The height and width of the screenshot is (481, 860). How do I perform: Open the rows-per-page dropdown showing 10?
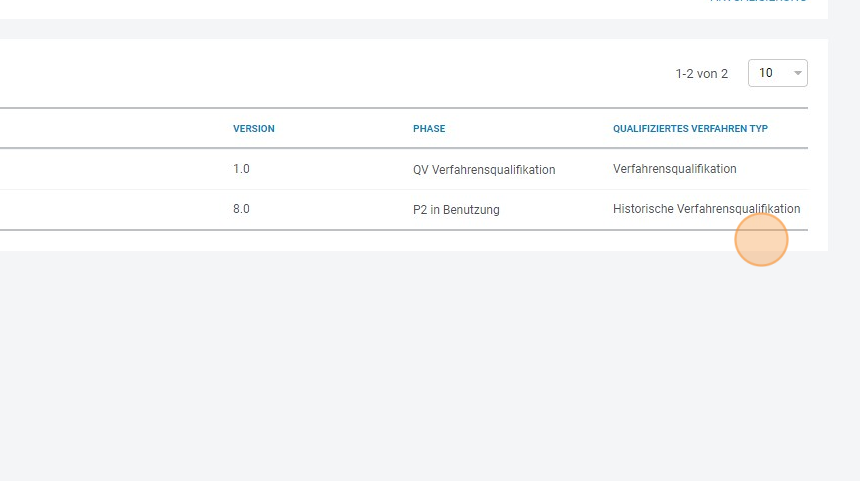(772, 73)
